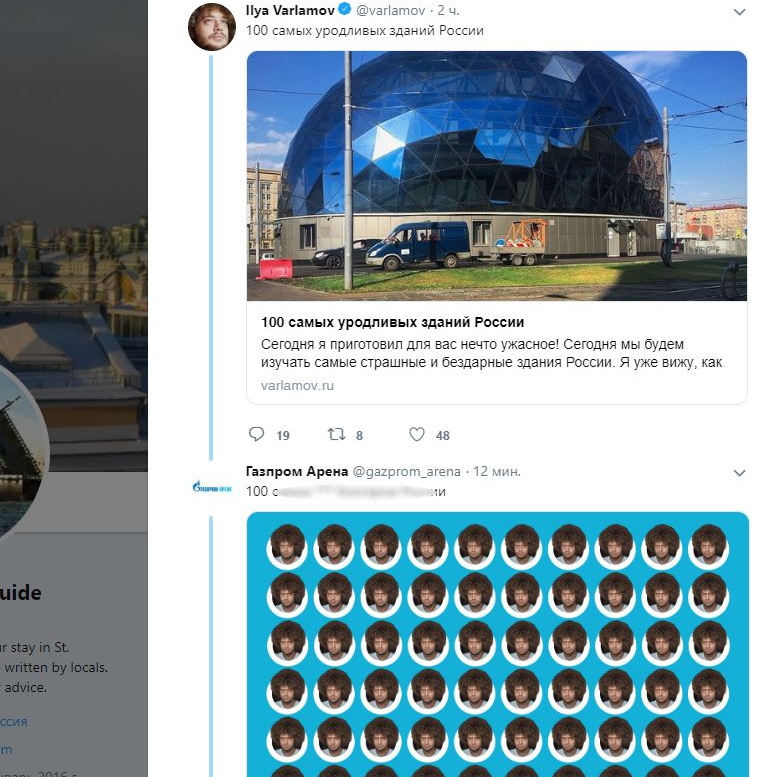Like Varlamov's tweet with the heart icon

[417, 435]
